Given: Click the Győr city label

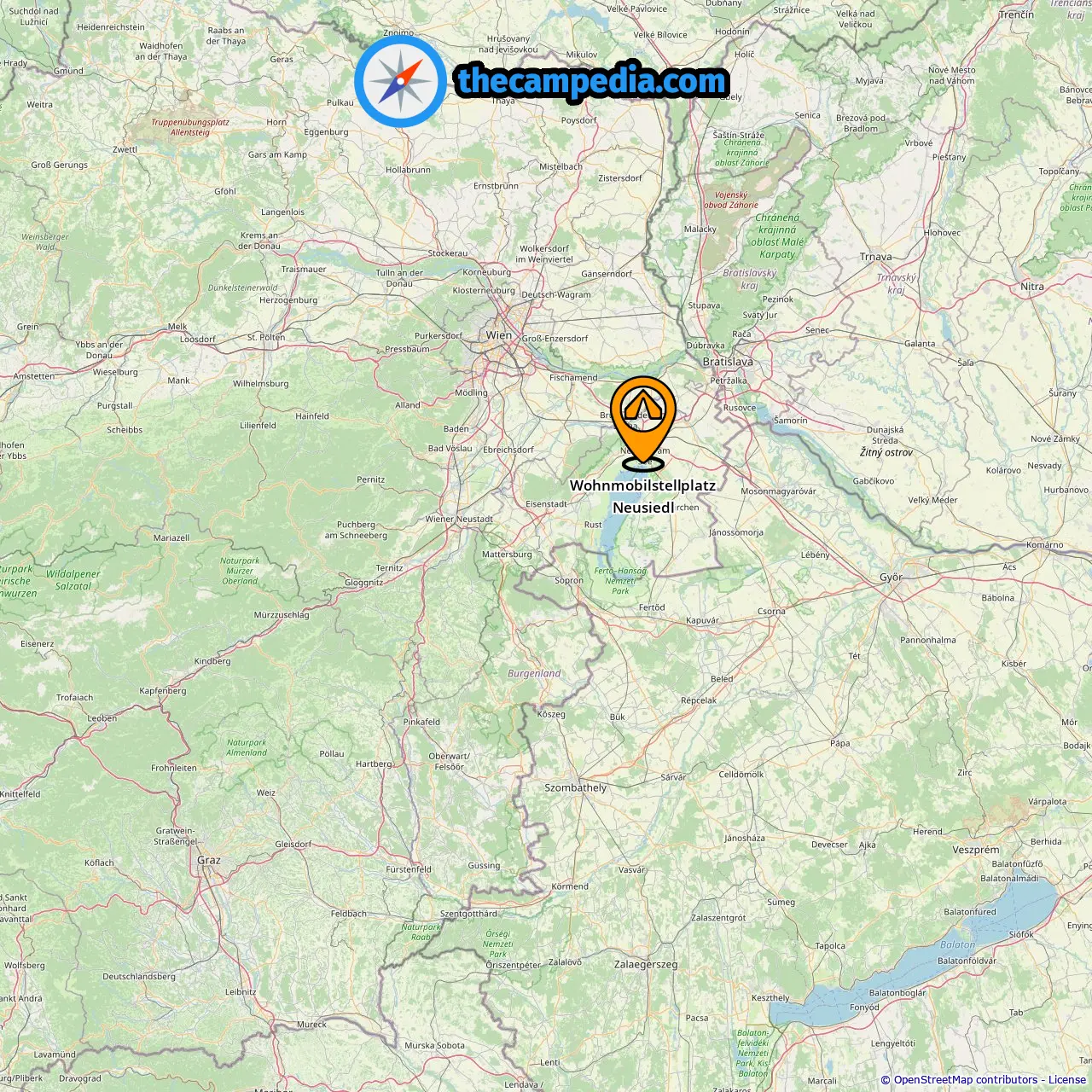Looking at the screenshot, I should pyautogui.click(x=891, y=578).
